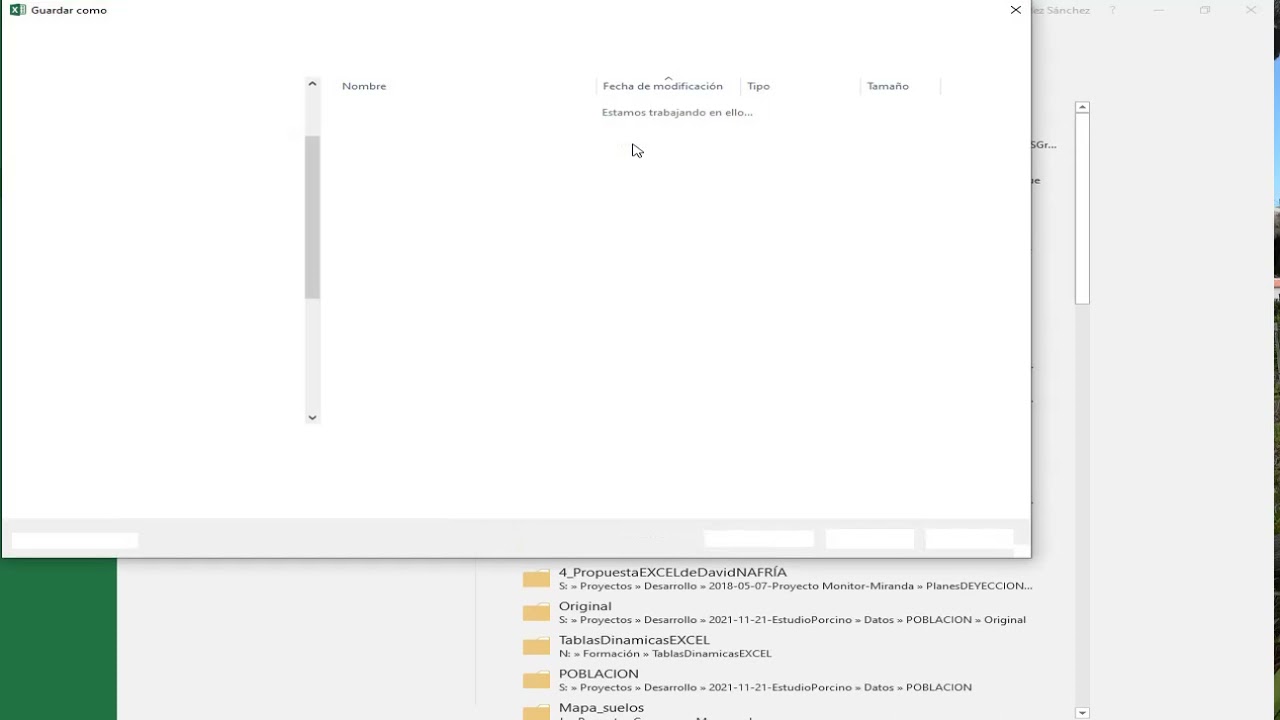The width and height of the screenshot is (1280, 720).
Task: Sort list by Tamaño column header
Action: coord(888,86)
